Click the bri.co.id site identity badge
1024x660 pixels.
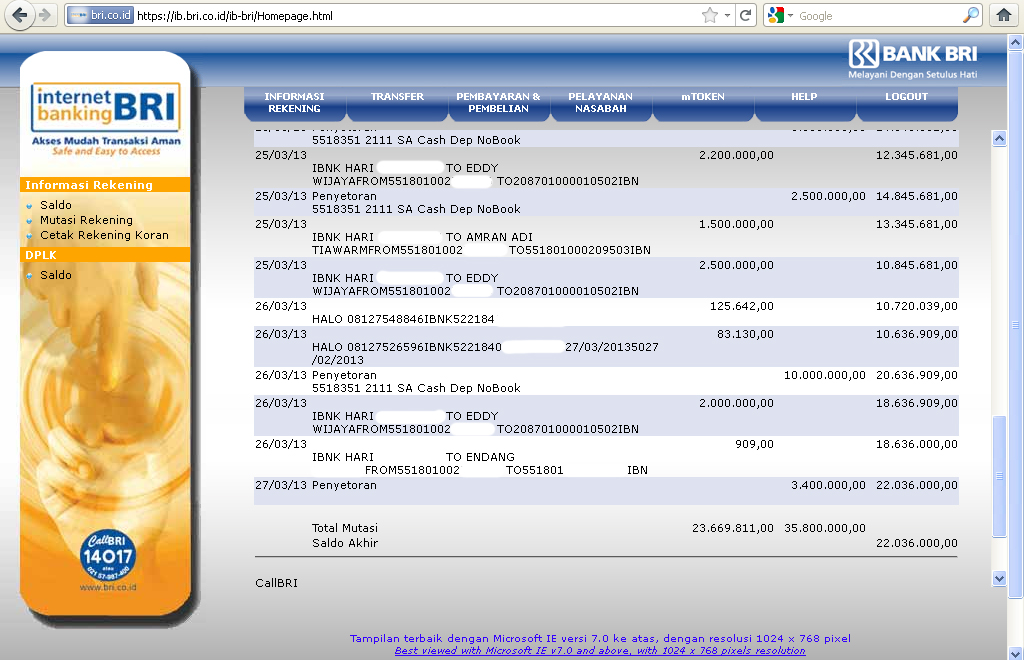click(101, 15)
